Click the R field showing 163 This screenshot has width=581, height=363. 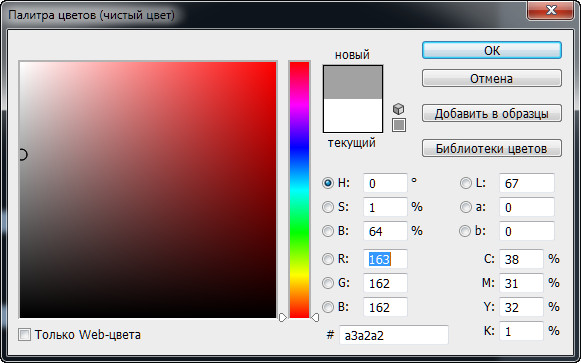coord(385,259)
